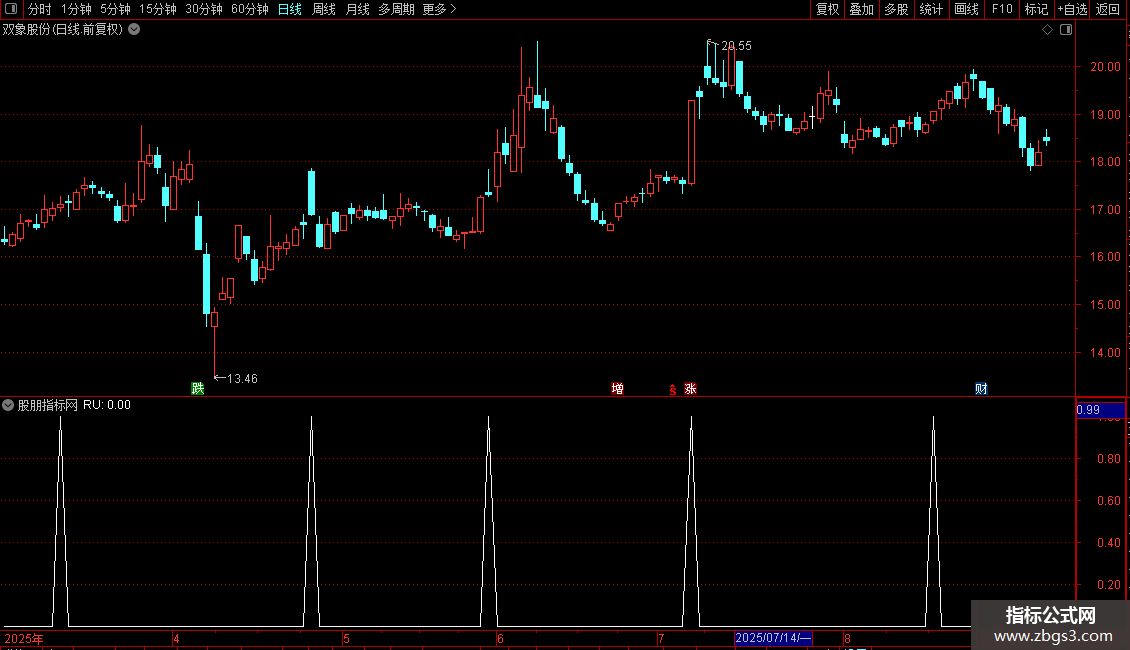This screenshot has height=650, width=1130.
Task: Open the 统计 statistics tool
Action: click(930, 9)
